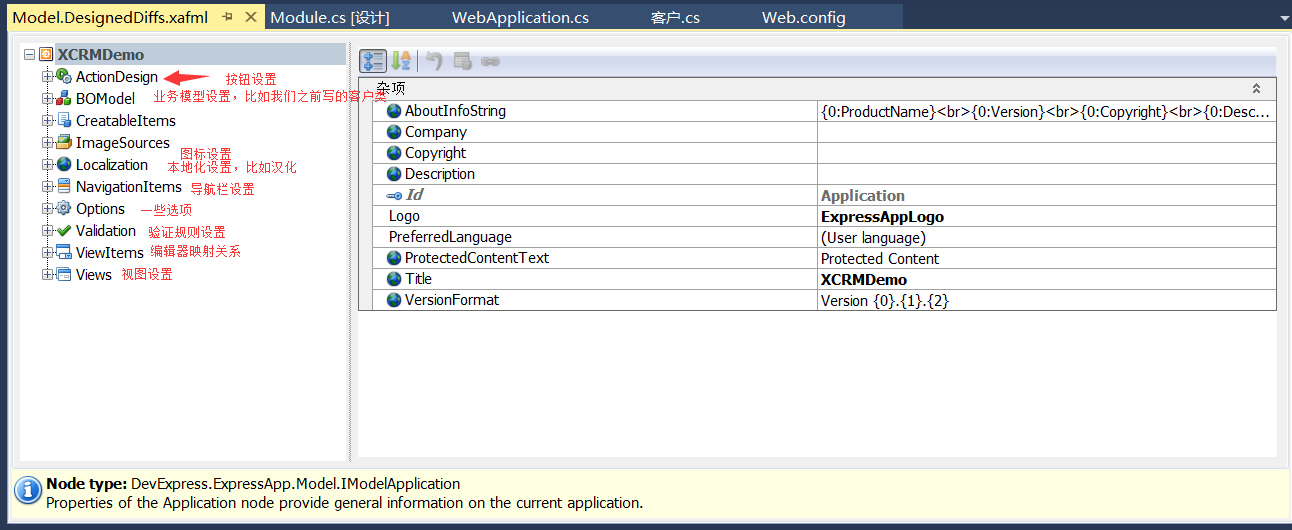Click the Views node icon
The image size is (1292, 530).
click(x=64, y=275)
